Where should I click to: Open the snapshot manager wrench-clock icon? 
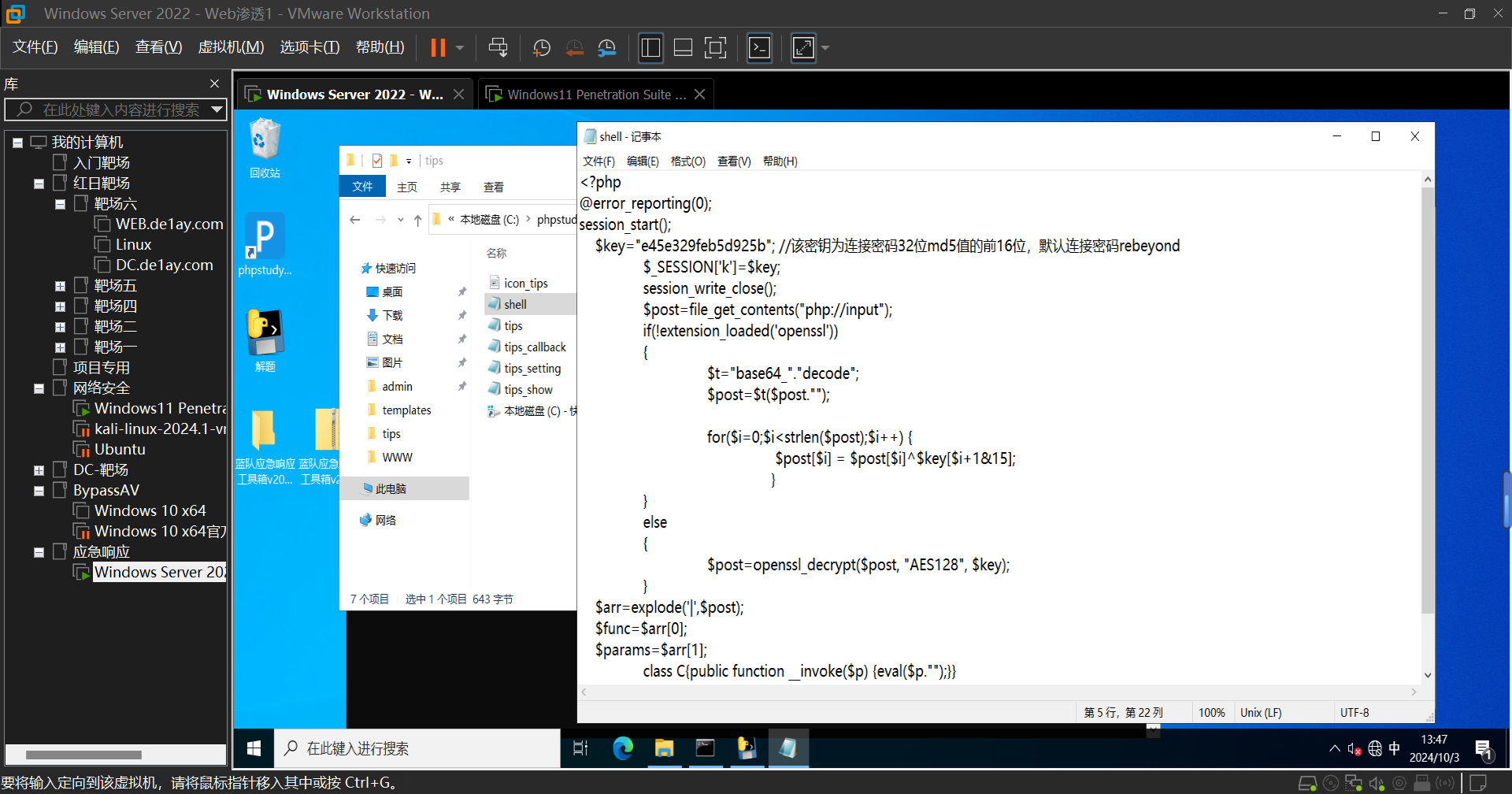[x=606, y=48]
